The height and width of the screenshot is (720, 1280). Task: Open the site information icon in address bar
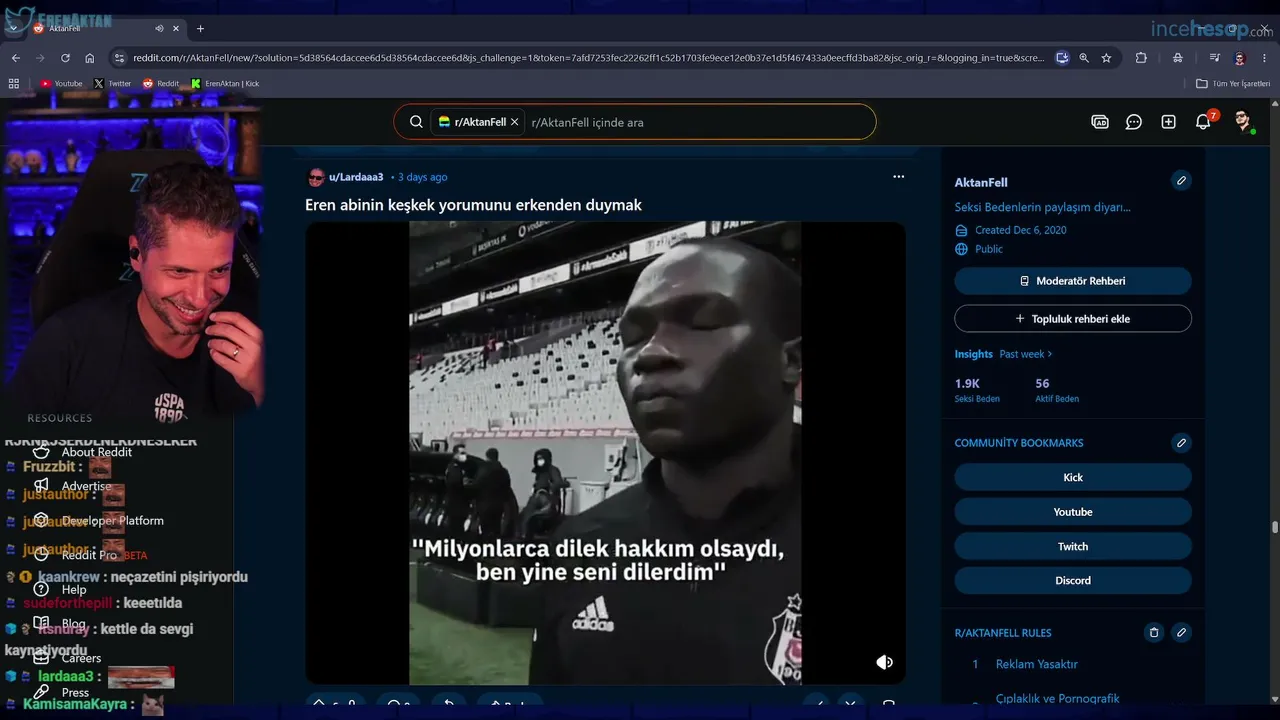(120, 58)
